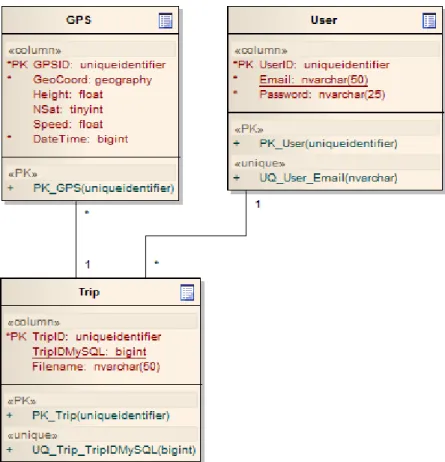This screenshot has height=462, width=445.
Task: Select the underlined TripIDMySQL bigint column
Action: pos(89,352)
